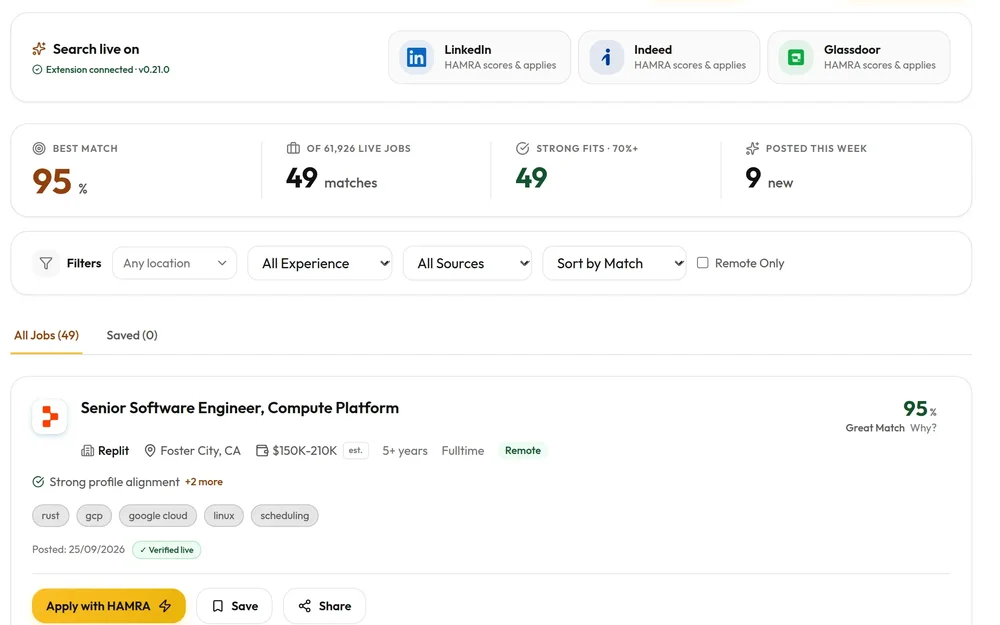The height and width of the screenshot is (625, 1000).
Task: Click the rust skill tag
Action: click(50, 515)
